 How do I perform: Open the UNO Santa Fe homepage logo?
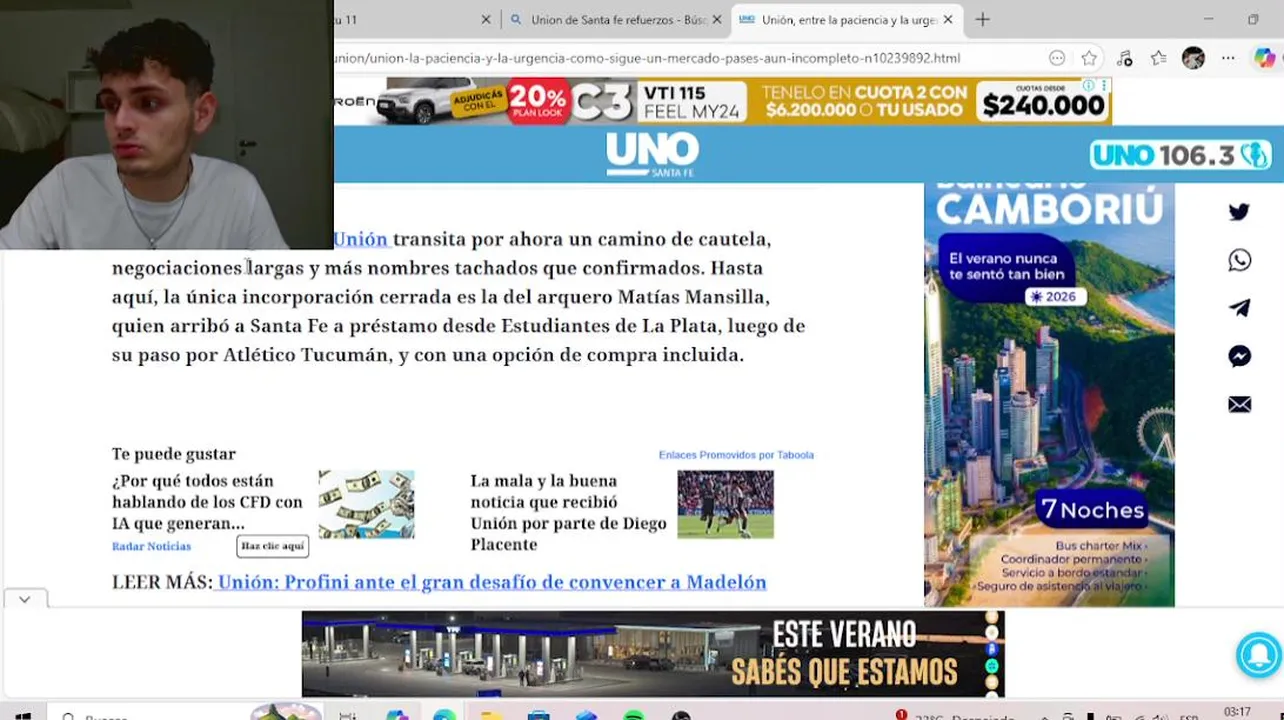[652, 155]
